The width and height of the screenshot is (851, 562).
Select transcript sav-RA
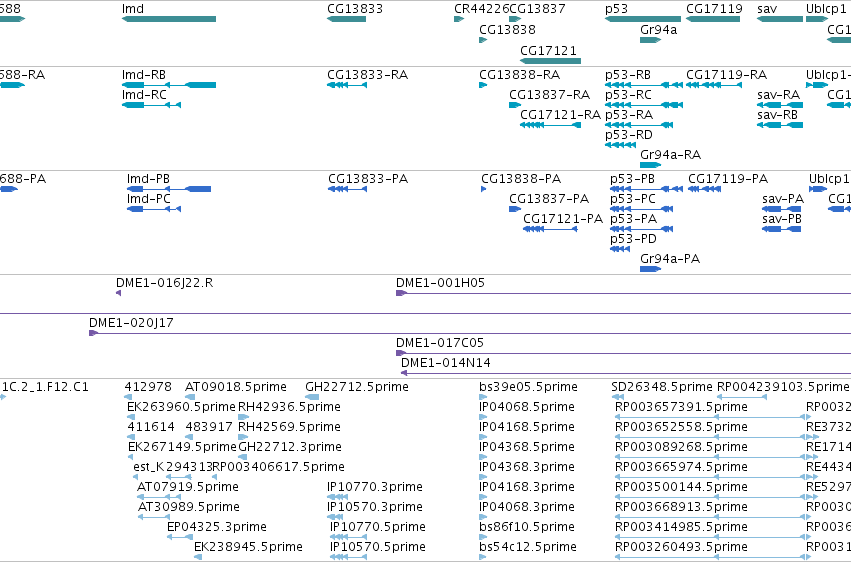pyautogui.click(x=780, y=105)
